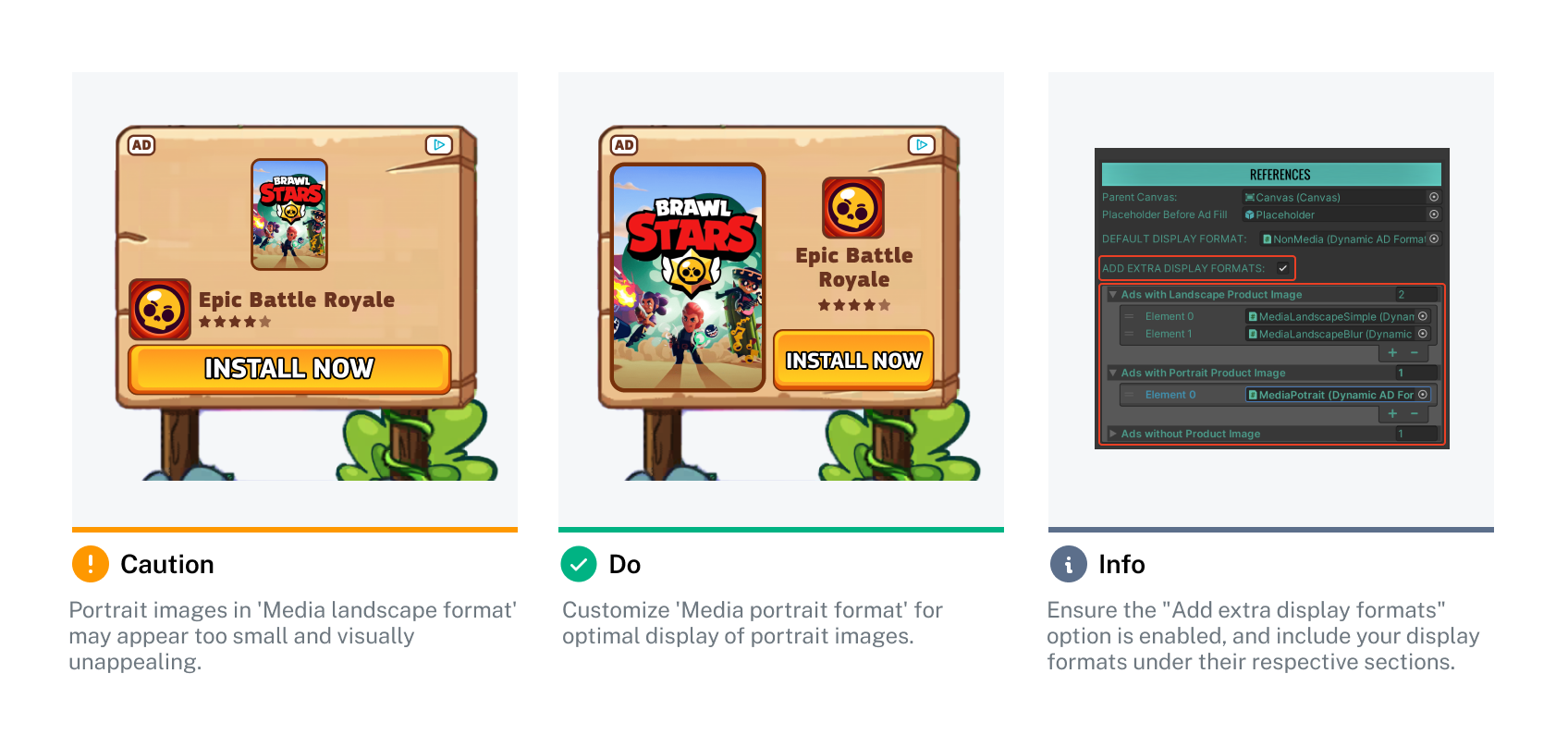
Task: Click the Landscape Product Image size field
Action: click(1416, 295)
